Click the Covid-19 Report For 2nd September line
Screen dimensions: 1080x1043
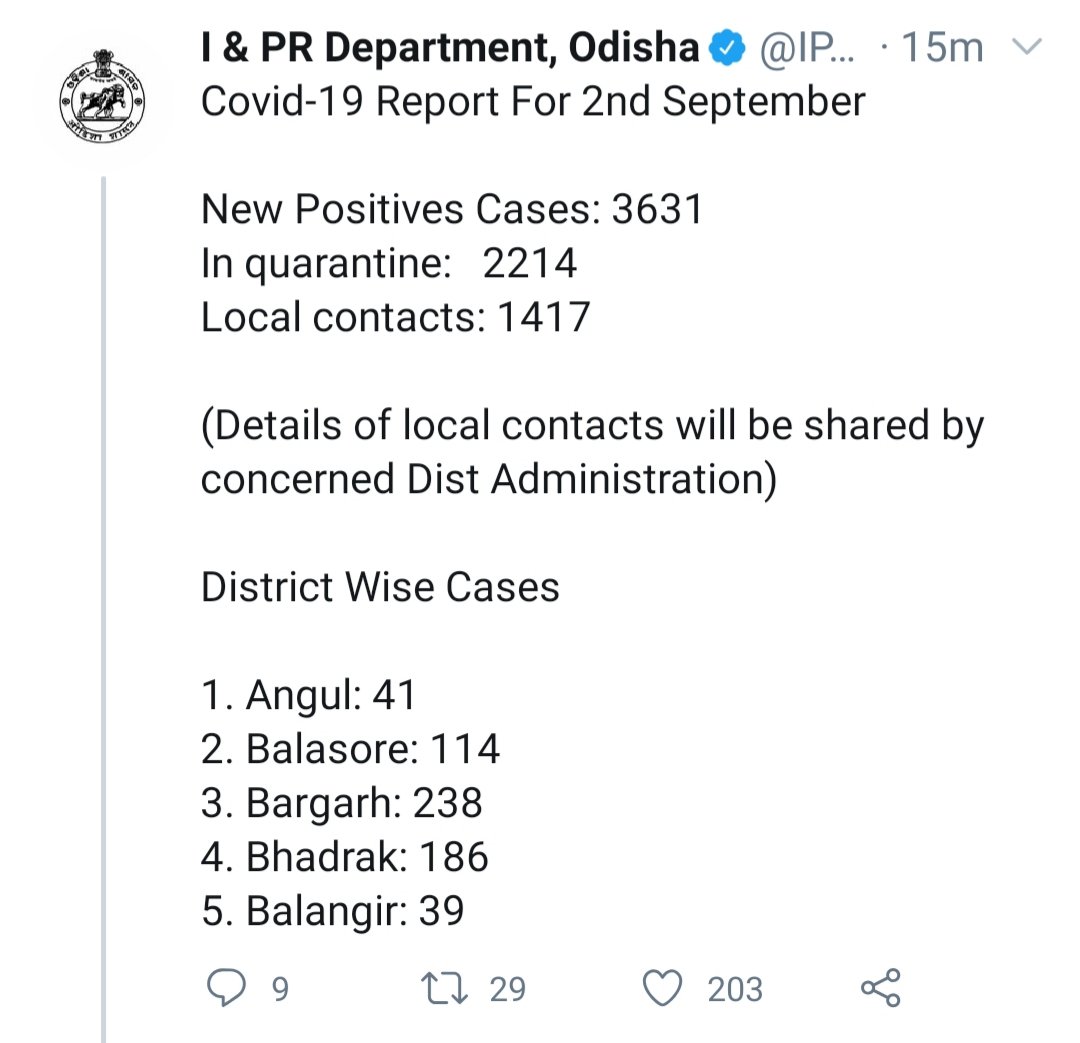tap(533, 102)
